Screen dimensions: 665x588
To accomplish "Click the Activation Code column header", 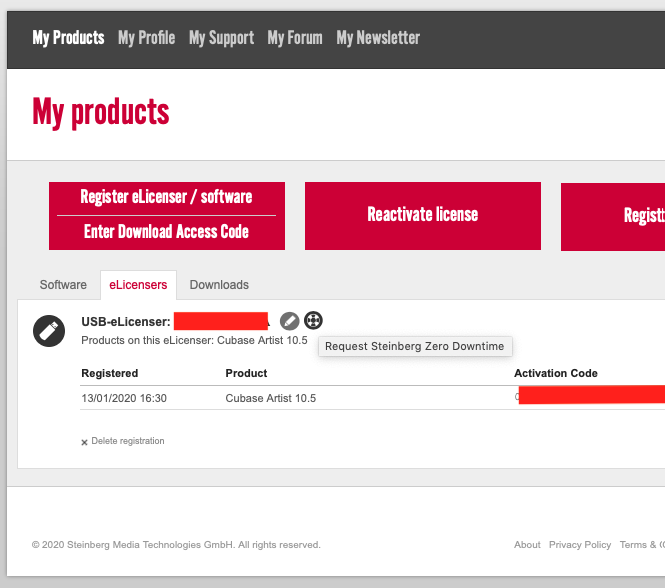I will [556, 373].
